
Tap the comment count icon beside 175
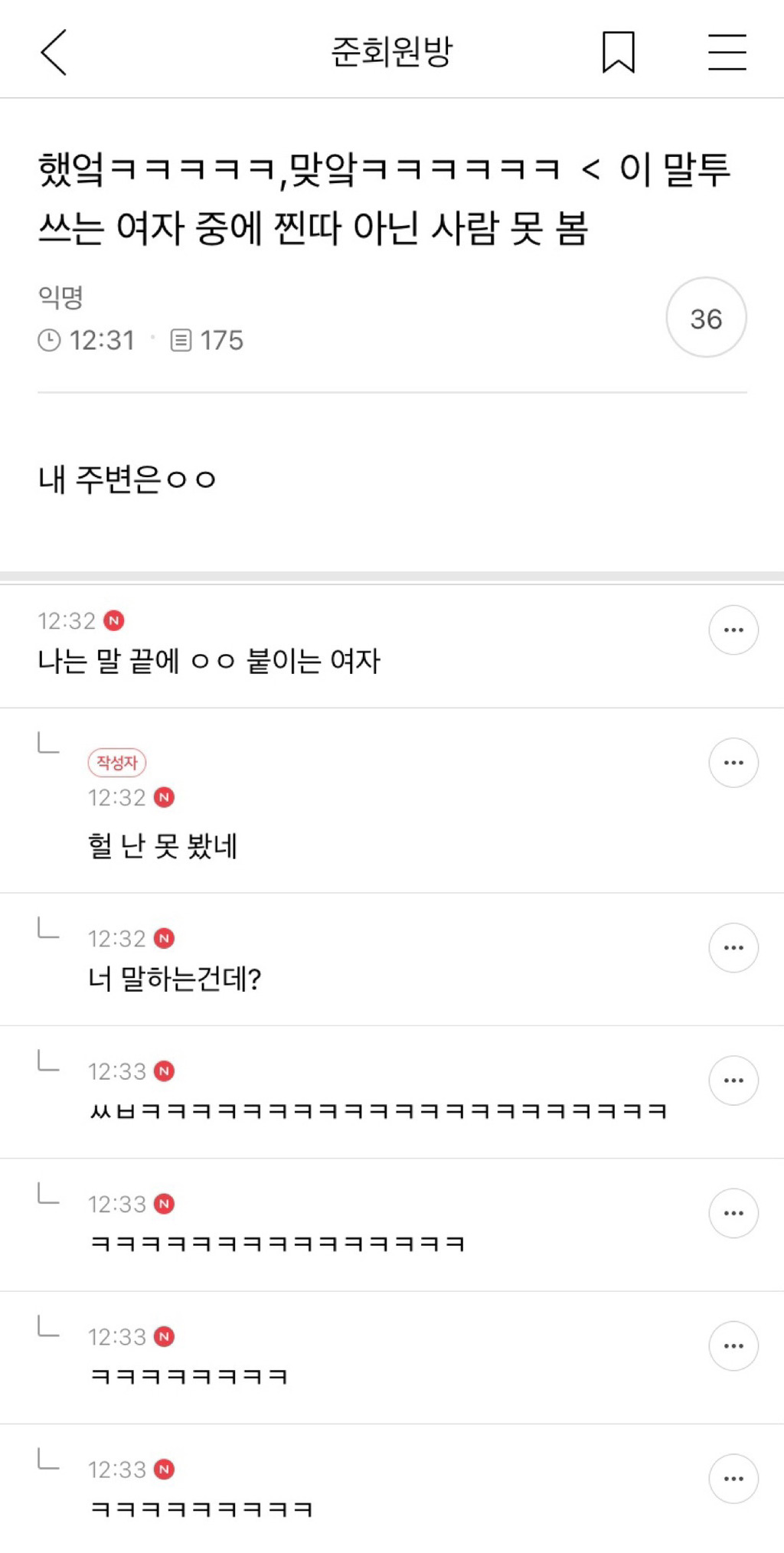(x=181, y=340)
